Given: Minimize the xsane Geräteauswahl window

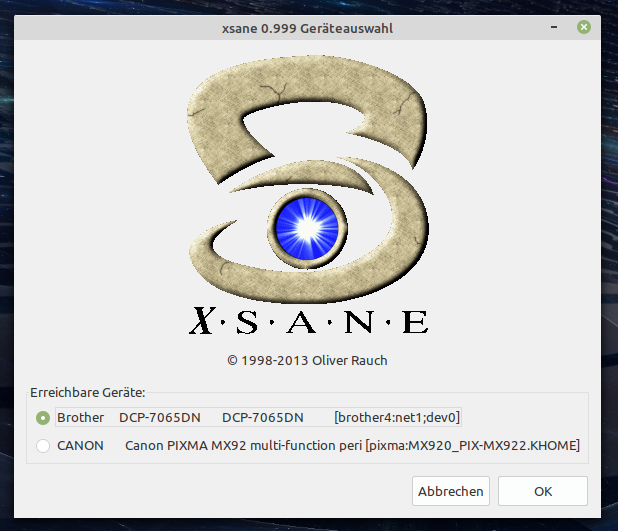Looking at the screenshot, I should pos(554,27).
